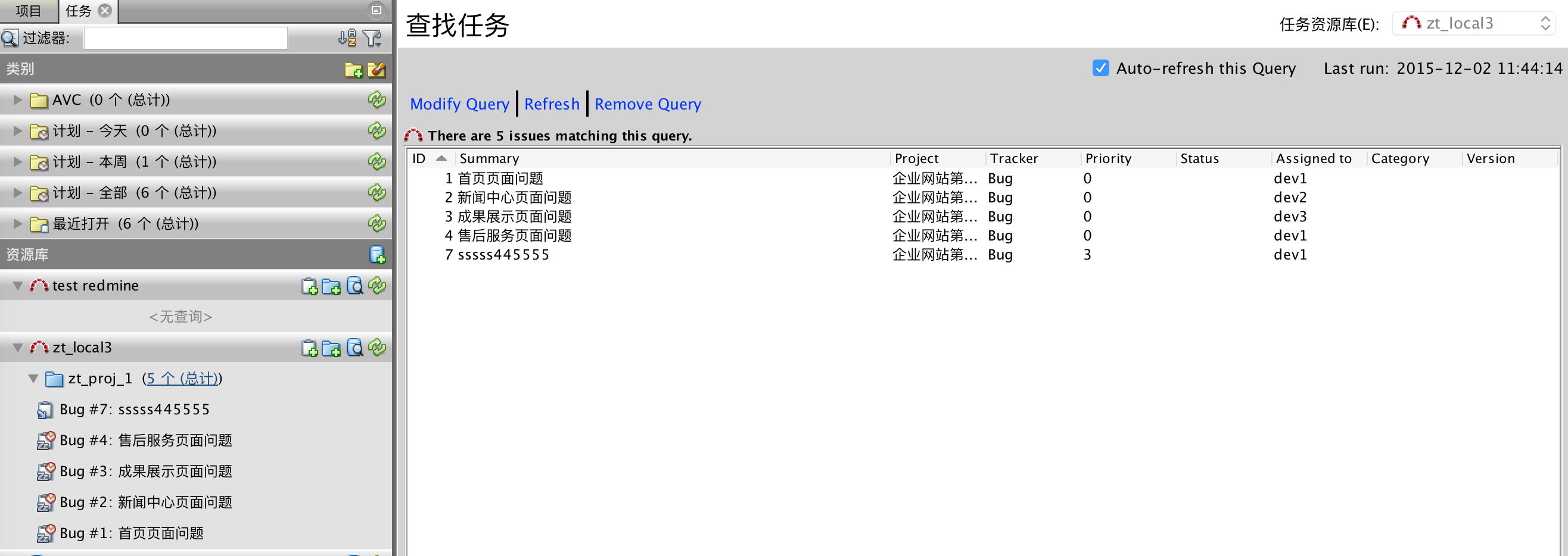The width and height of the screenshot is (1568, 556).
Task: Sort by the Project column header
Action: pos(938,159)
